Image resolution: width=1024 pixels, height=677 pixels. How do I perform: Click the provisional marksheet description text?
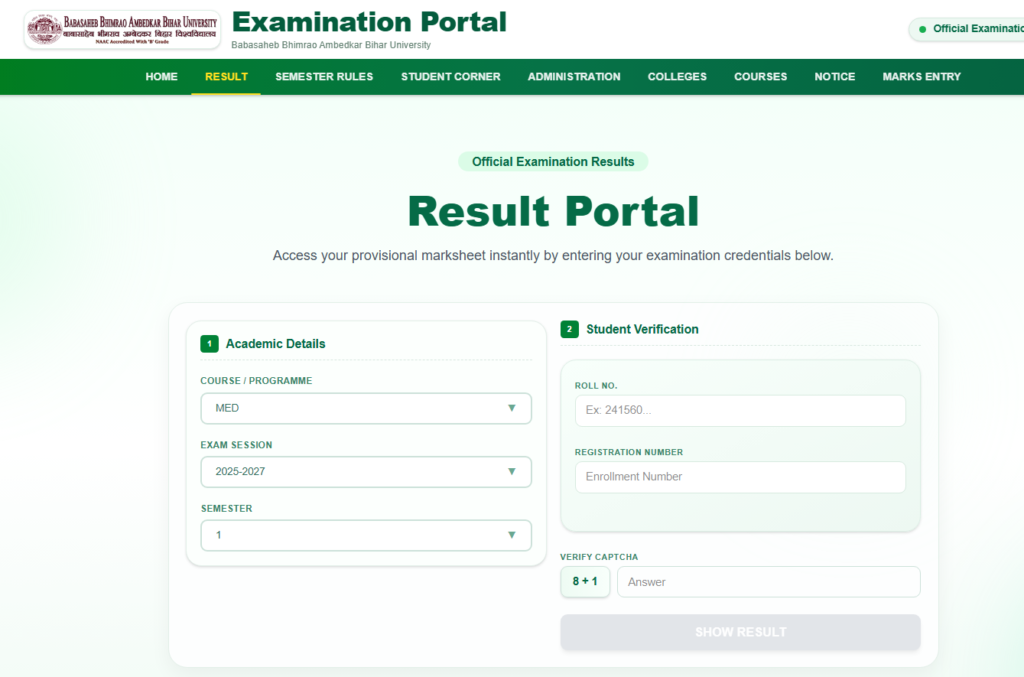[553, 255]
